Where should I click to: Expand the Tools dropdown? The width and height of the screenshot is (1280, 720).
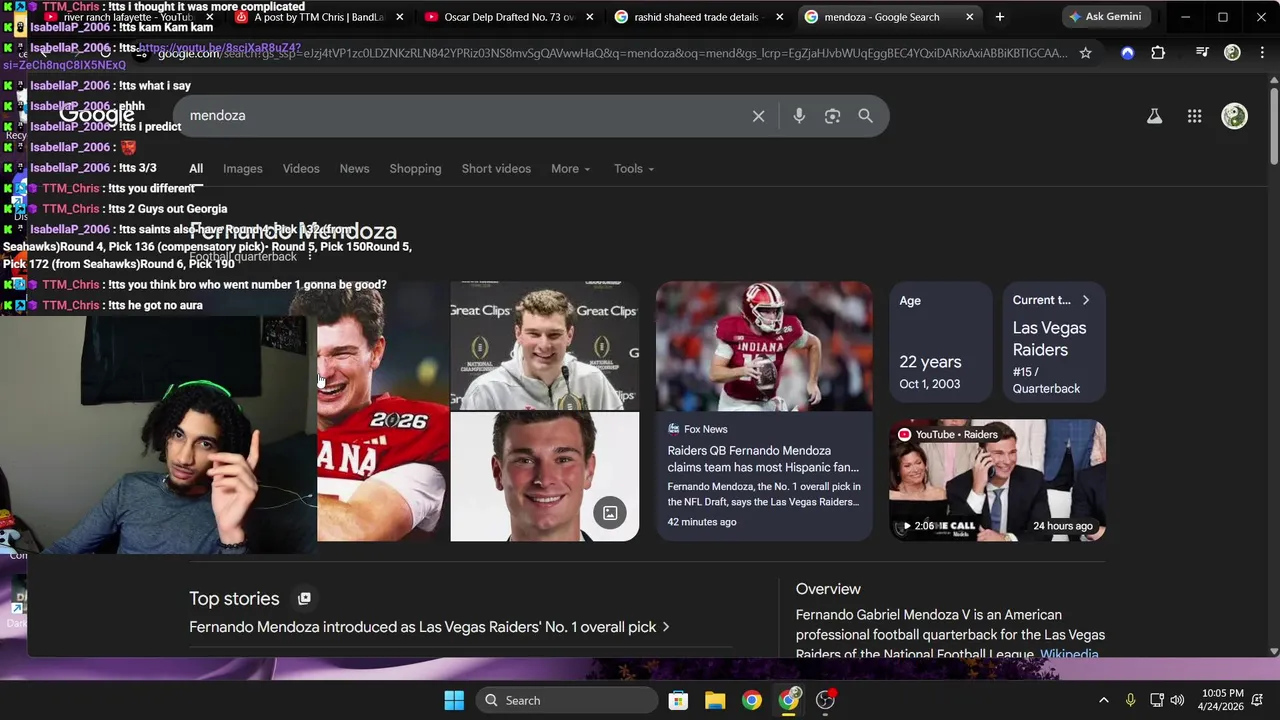634,169
